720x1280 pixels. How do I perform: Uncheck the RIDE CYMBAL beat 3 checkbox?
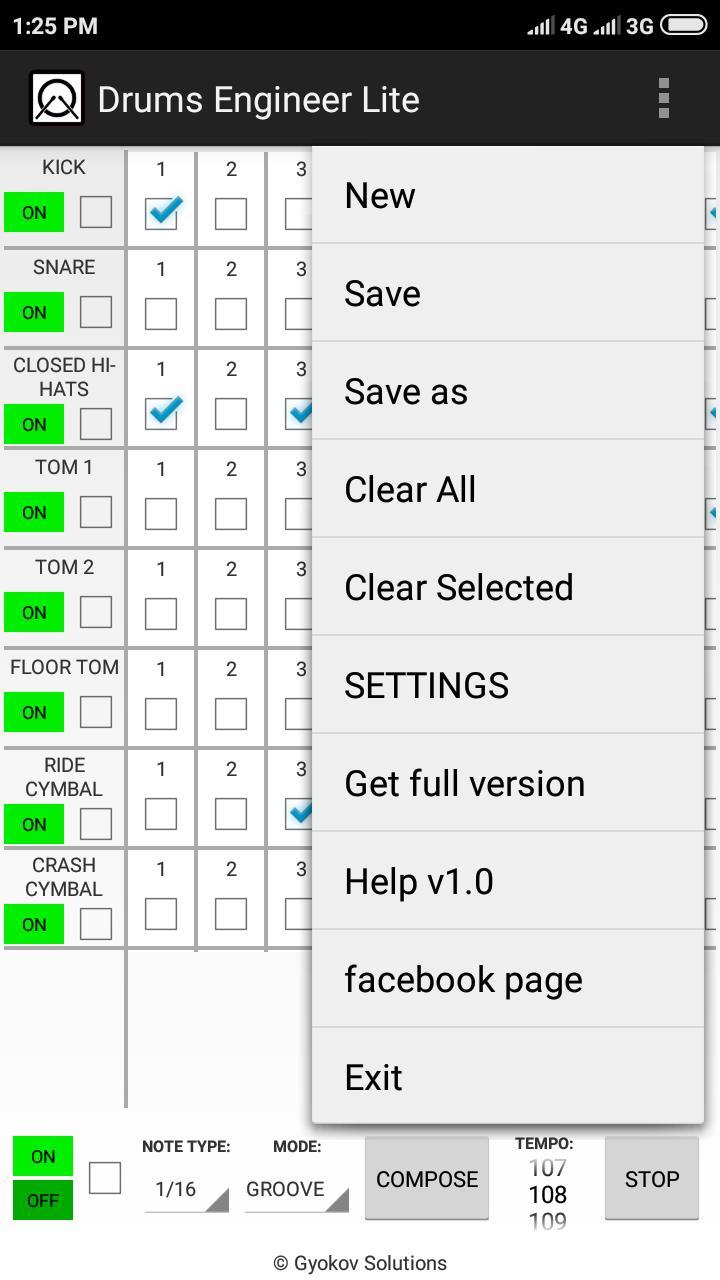(x=301, y=813)
